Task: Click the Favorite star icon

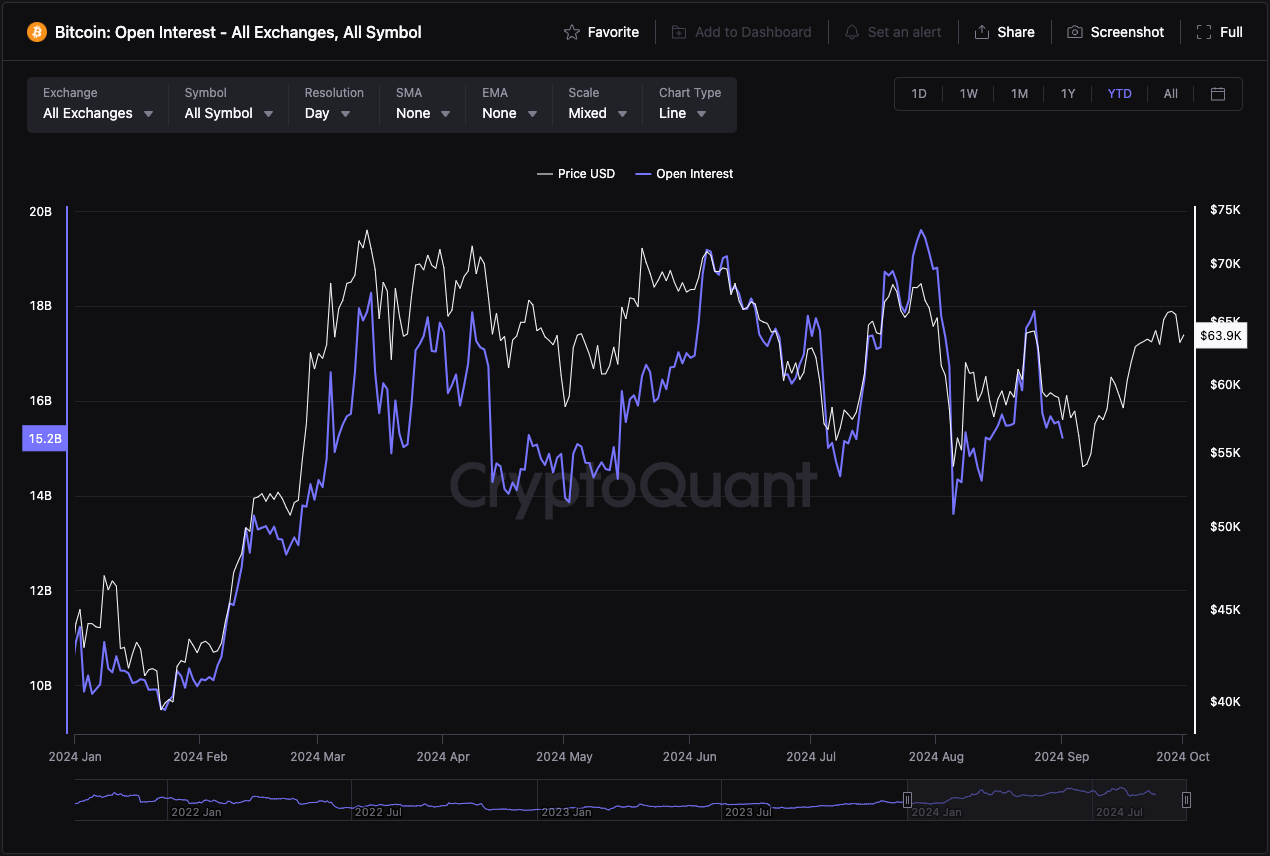Action: pyautogui.click(x=572, y=32)
